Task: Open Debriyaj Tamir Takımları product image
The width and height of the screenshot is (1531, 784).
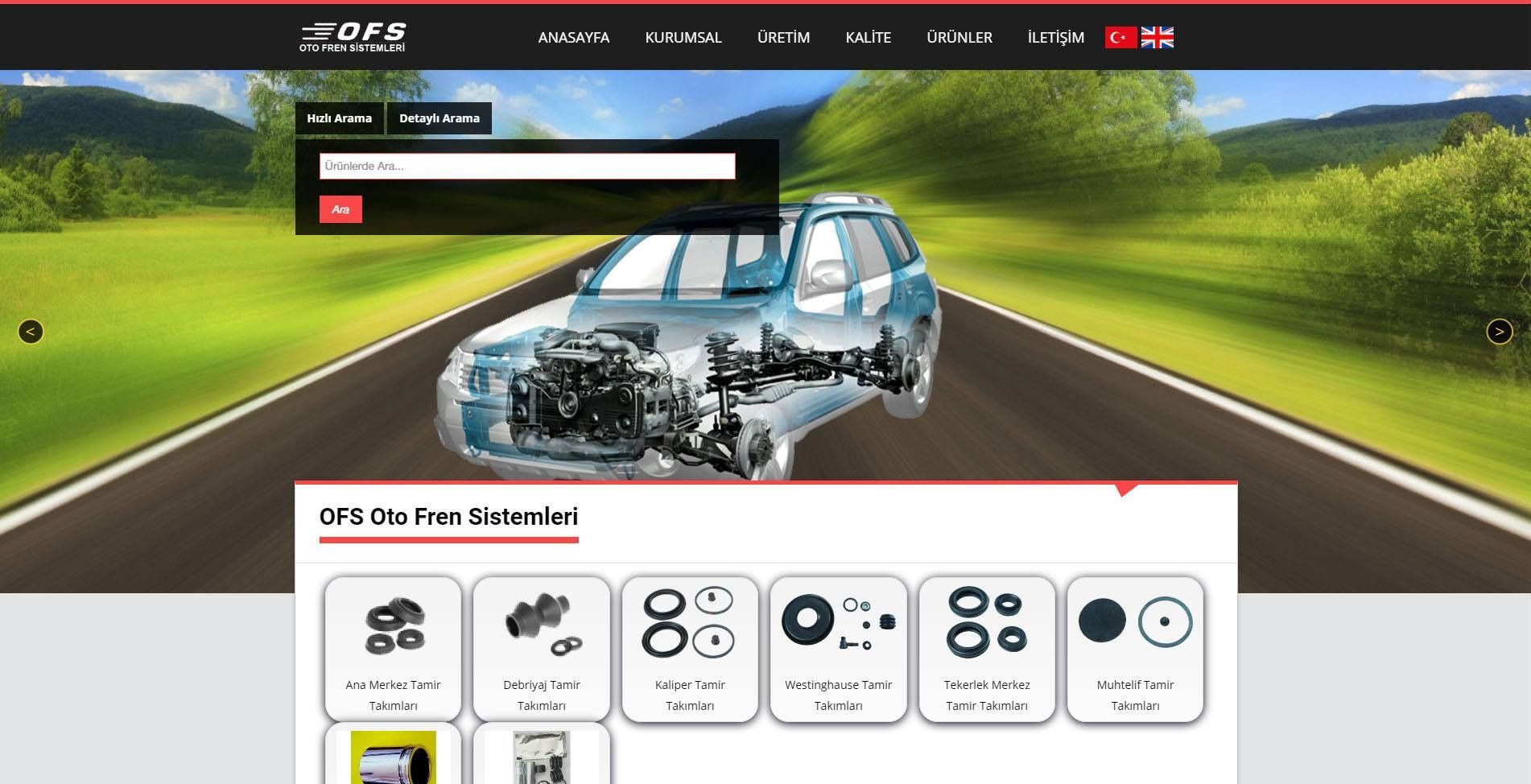Action: (542, 625)
